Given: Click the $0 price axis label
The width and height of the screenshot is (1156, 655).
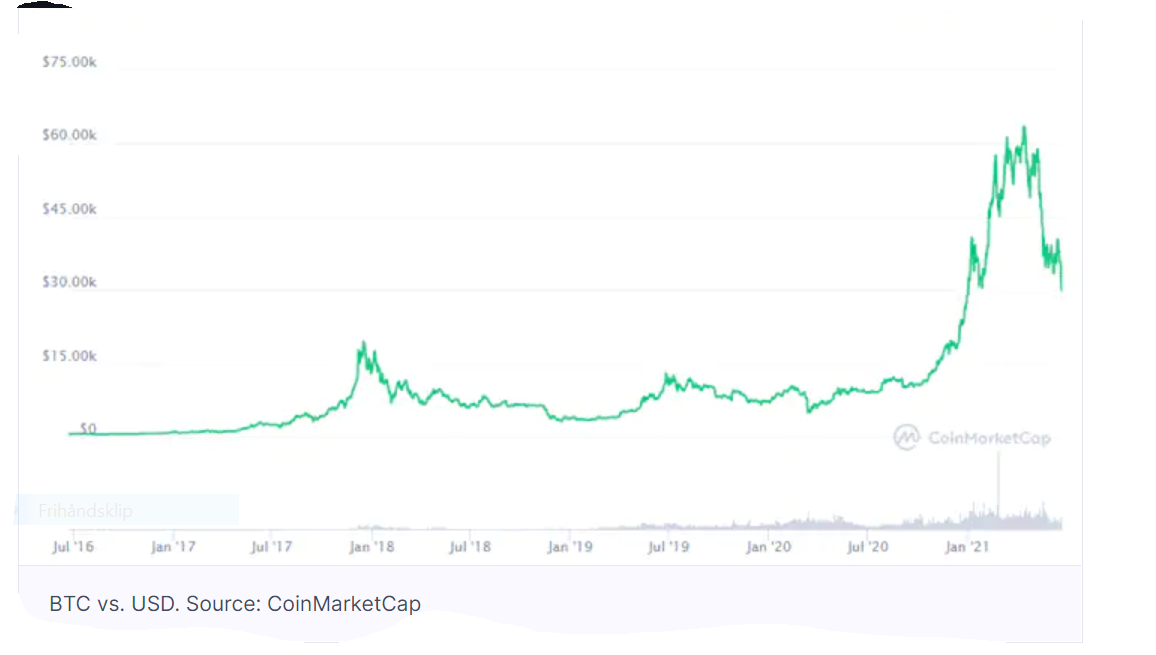Looking at the screenshot, I should (x=87, y=429).
